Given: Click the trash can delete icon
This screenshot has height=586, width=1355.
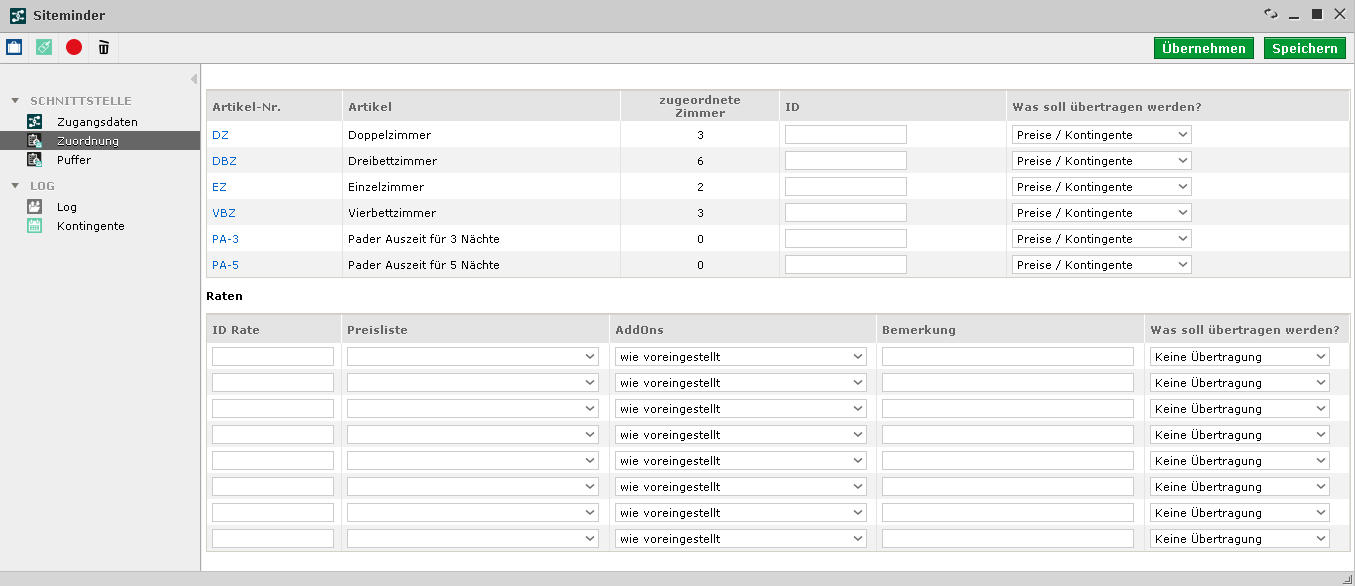Looking at the screenshot, I should pos(104,47).
